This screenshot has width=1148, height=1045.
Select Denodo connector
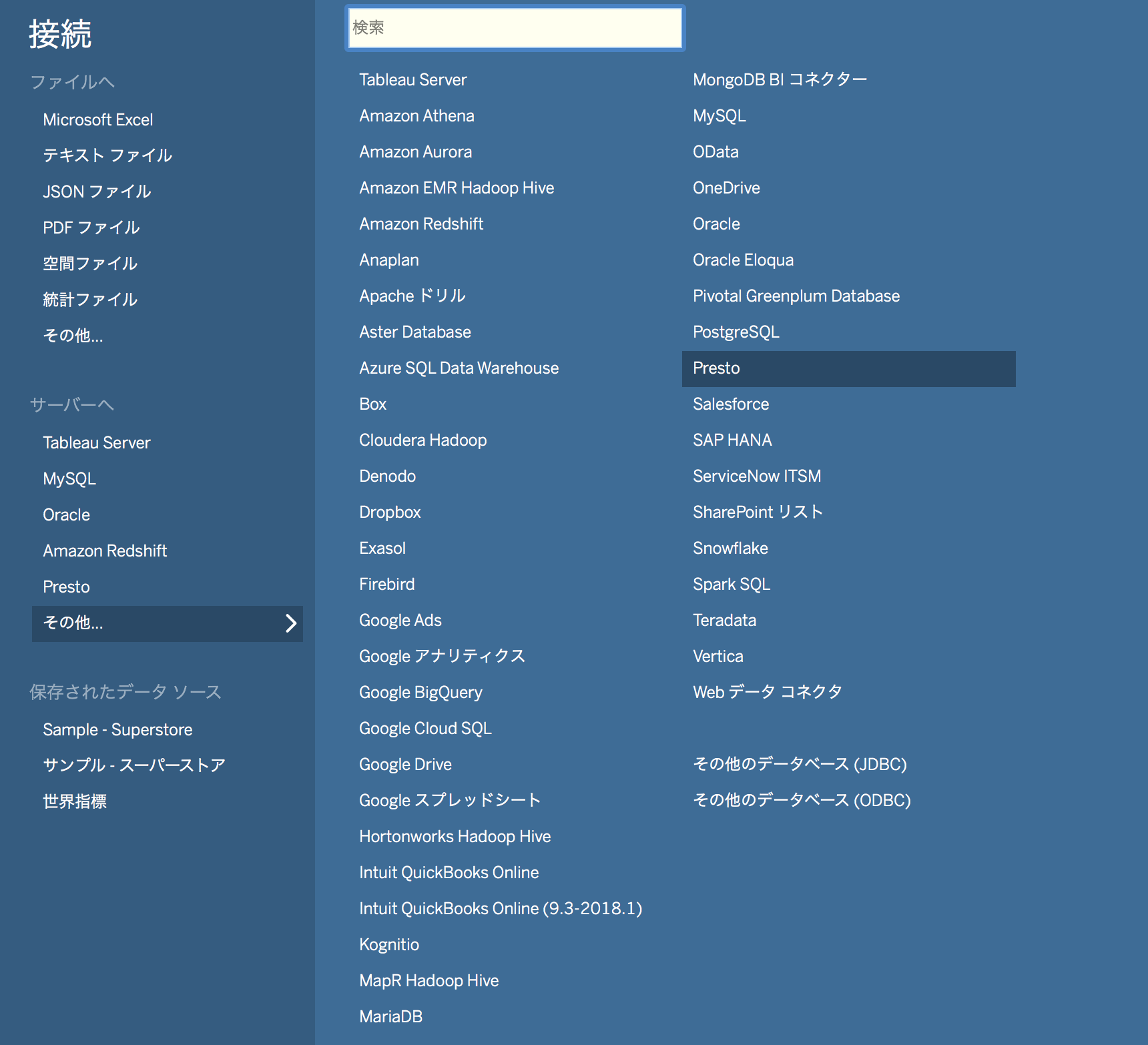click(x=387, y=476)
